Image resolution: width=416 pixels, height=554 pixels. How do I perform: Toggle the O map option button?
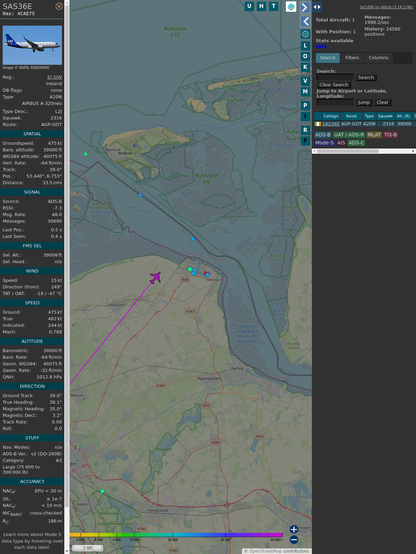click(305, 56)
